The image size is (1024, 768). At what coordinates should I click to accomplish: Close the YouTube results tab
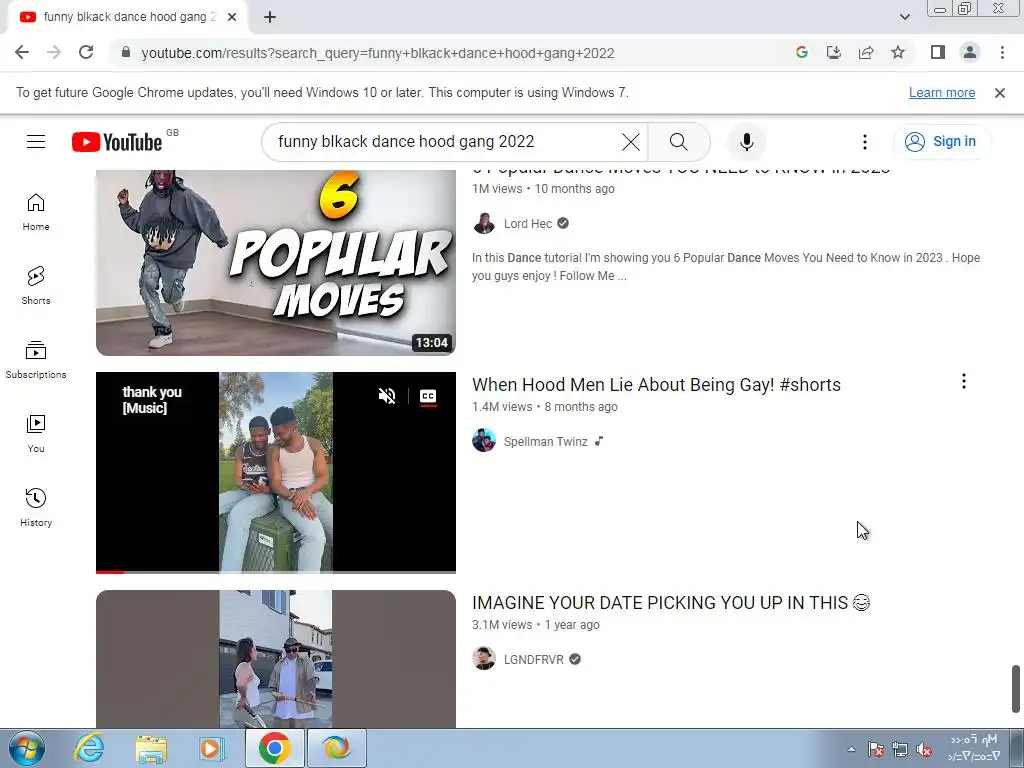(x=232, y=17)
